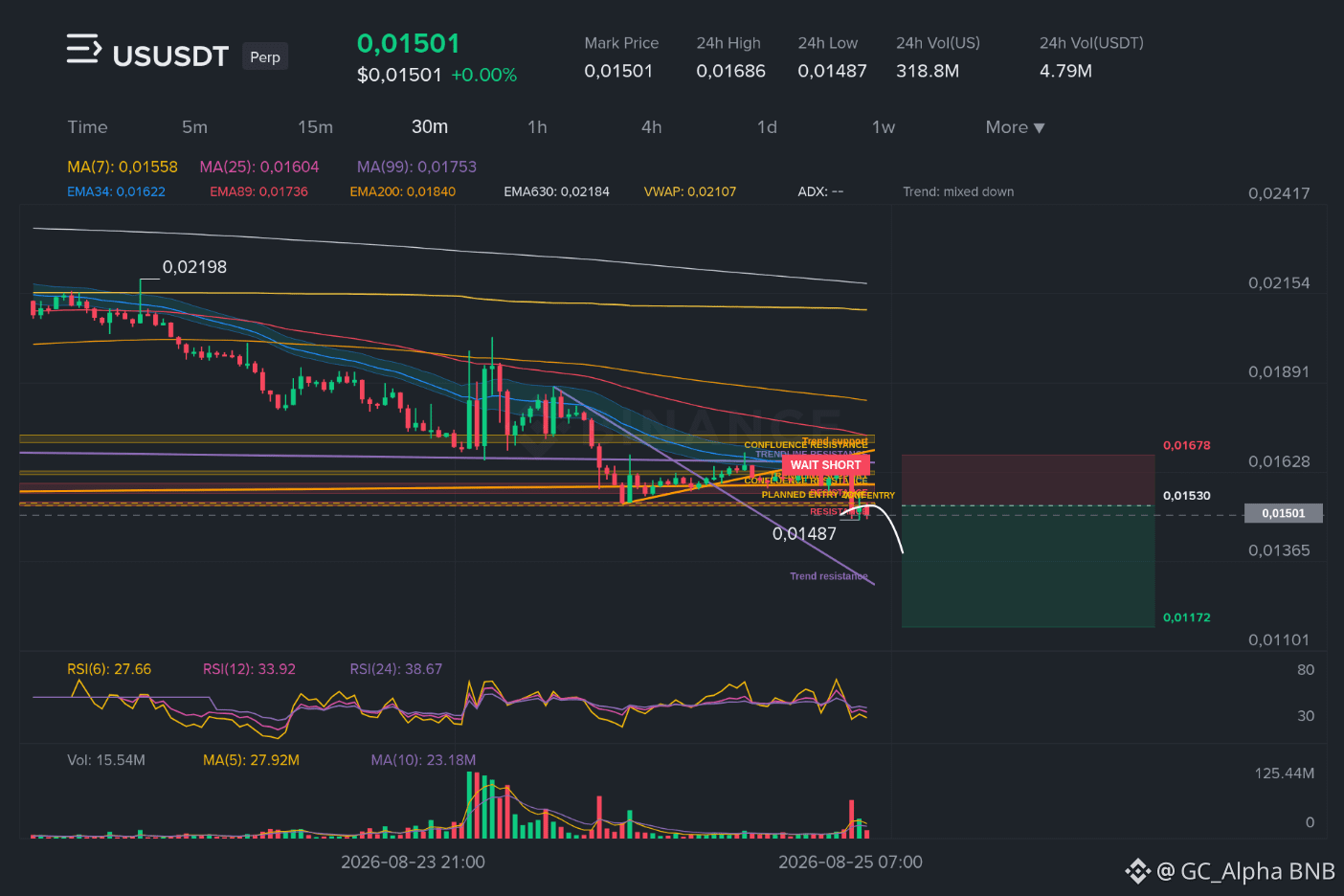Screen dimensions: 1344x896
Task: Click the VWAP: 0,02107 label
Action: [x=690, y=191]
